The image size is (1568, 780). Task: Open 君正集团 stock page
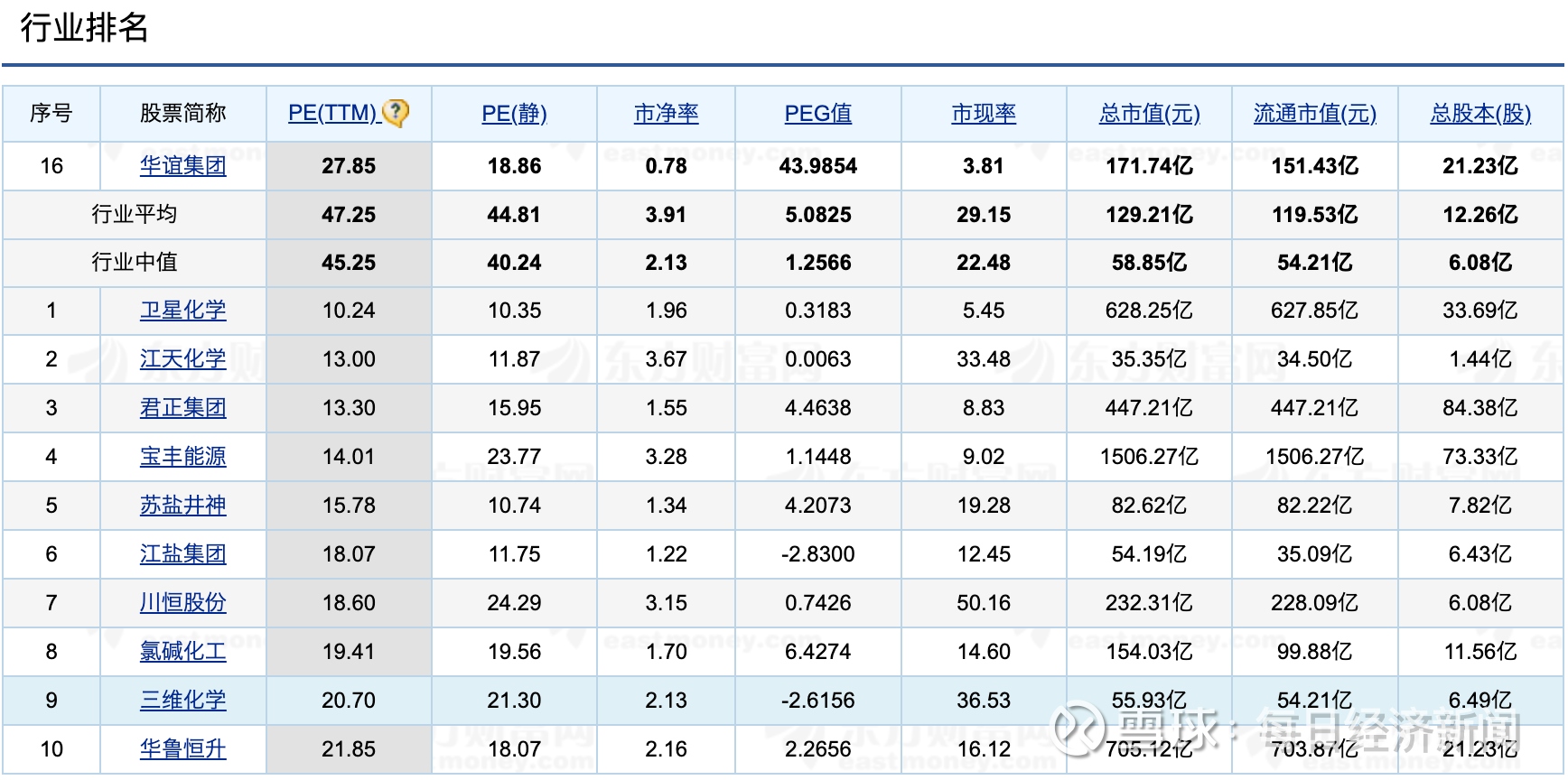[183, 408]
